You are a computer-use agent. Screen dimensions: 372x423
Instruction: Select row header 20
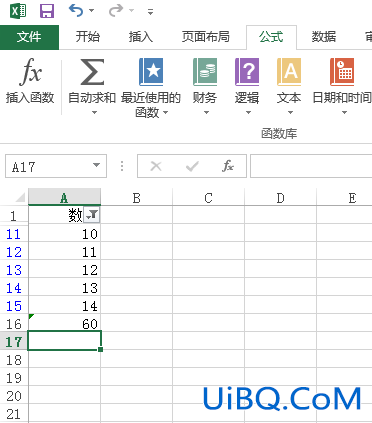(14, 396)
